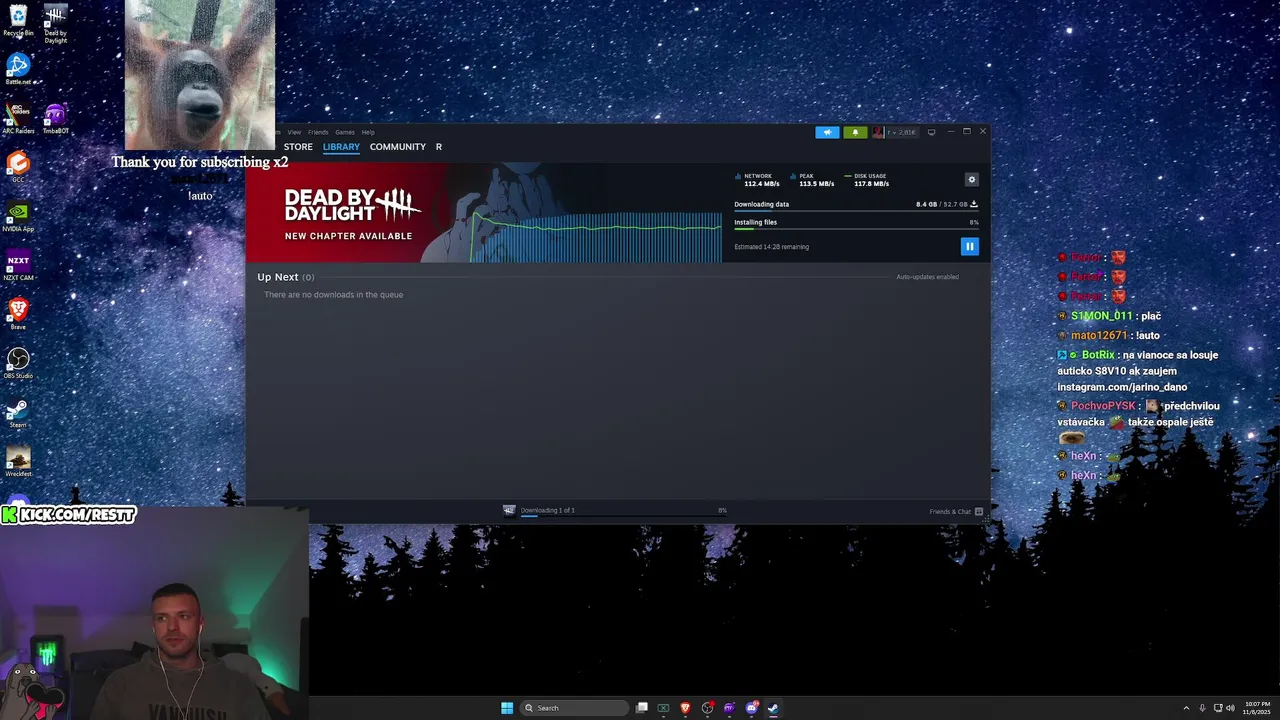
Task: Click the Steam download icon beside 52.7 GB
Action: coord(974,204)
